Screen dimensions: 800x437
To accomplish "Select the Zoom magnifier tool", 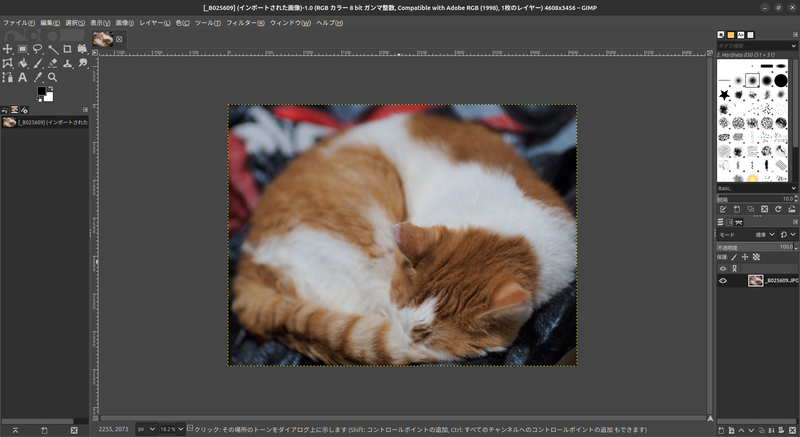I will click(53, 78).
